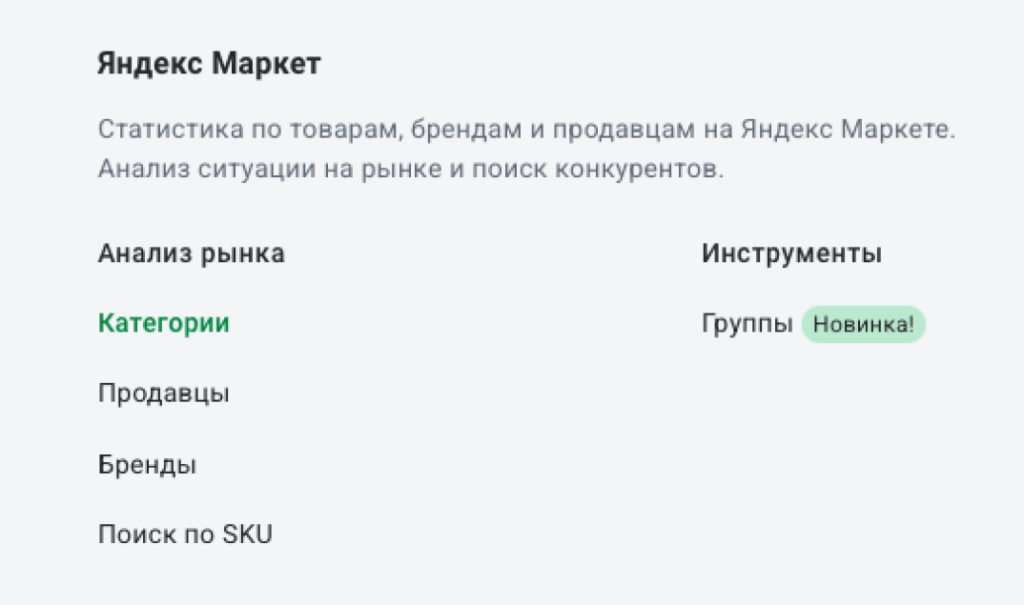This screenshot has width=1024, height=605.
Task: Select the currently active Категории item
Action: point(162,323)
